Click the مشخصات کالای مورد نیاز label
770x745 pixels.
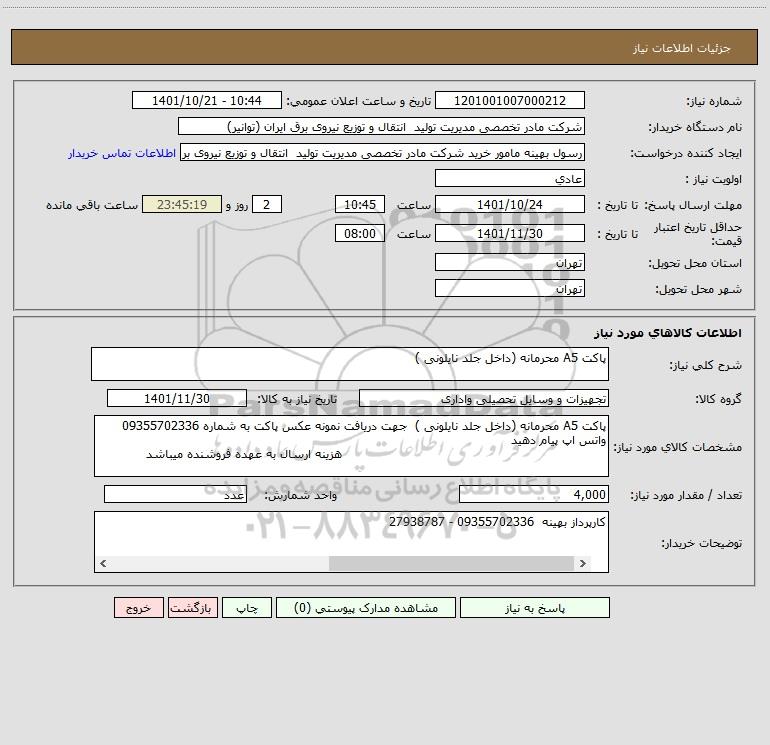pyautogui.click(x=678, y=447)
